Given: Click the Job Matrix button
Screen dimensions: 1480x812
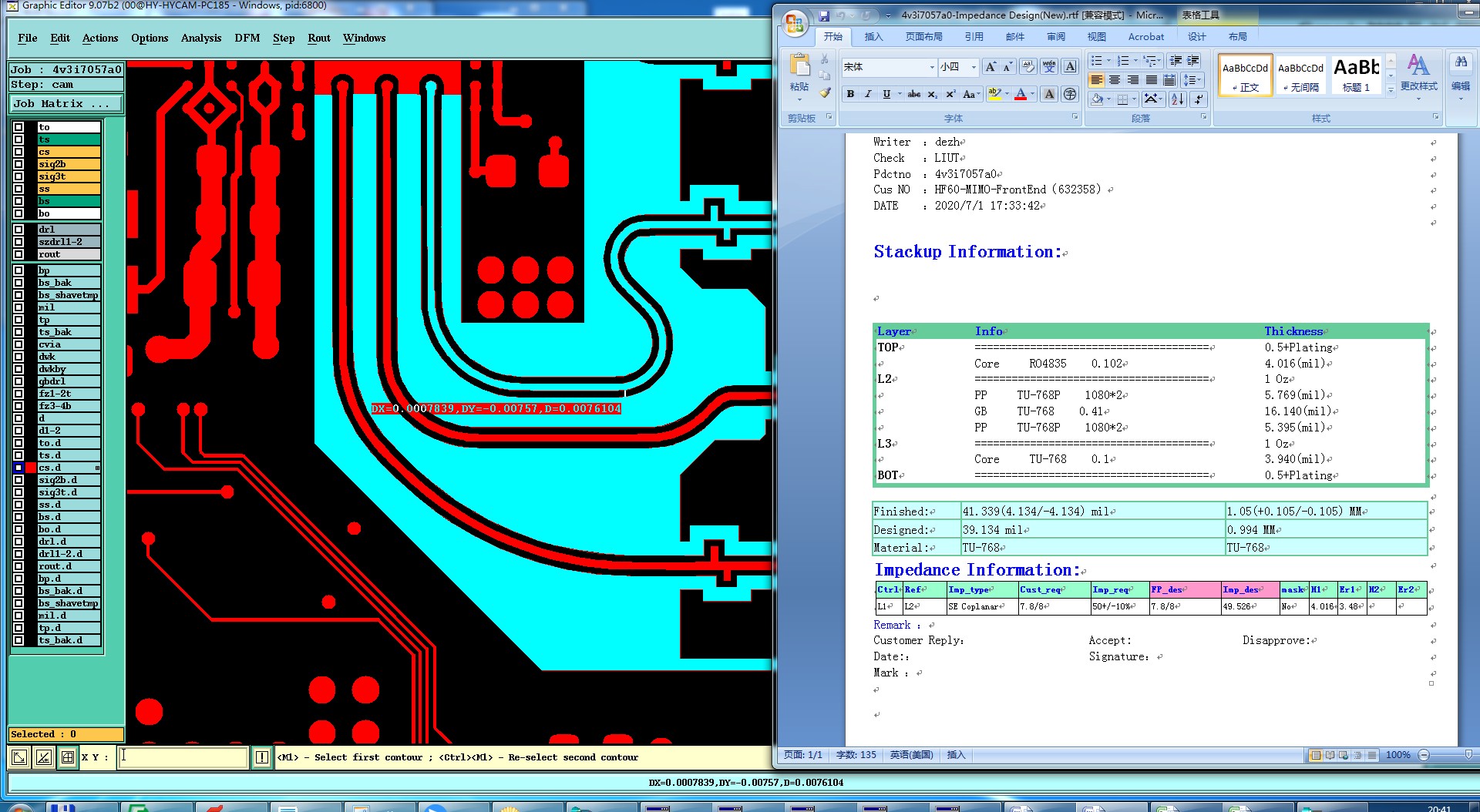Looking at the screenshot, I should pos(66,103).
